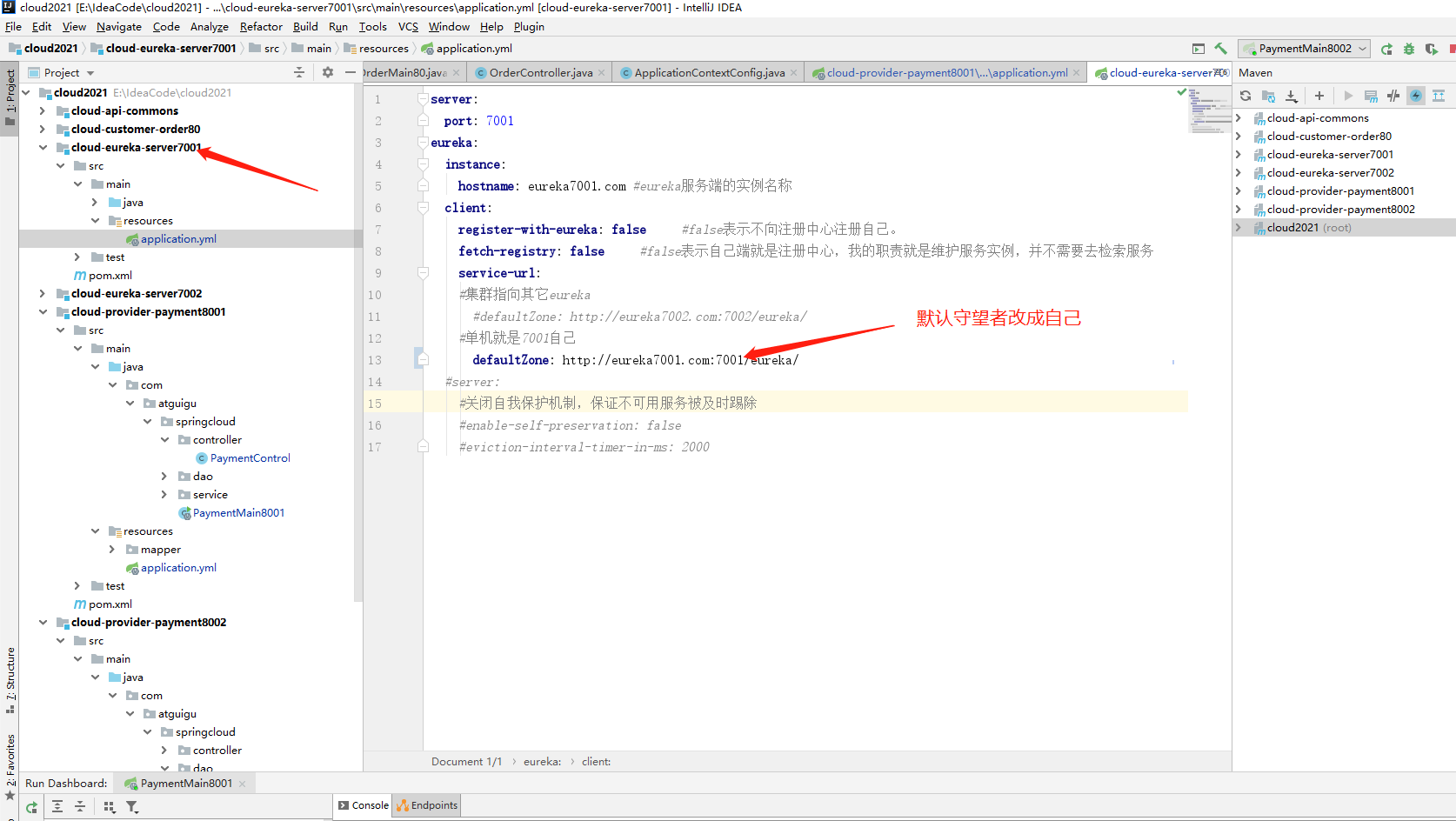Close the PaymentMain8001 dashboard tab
Screen dimensions: 1456x821
click(242, 784)
